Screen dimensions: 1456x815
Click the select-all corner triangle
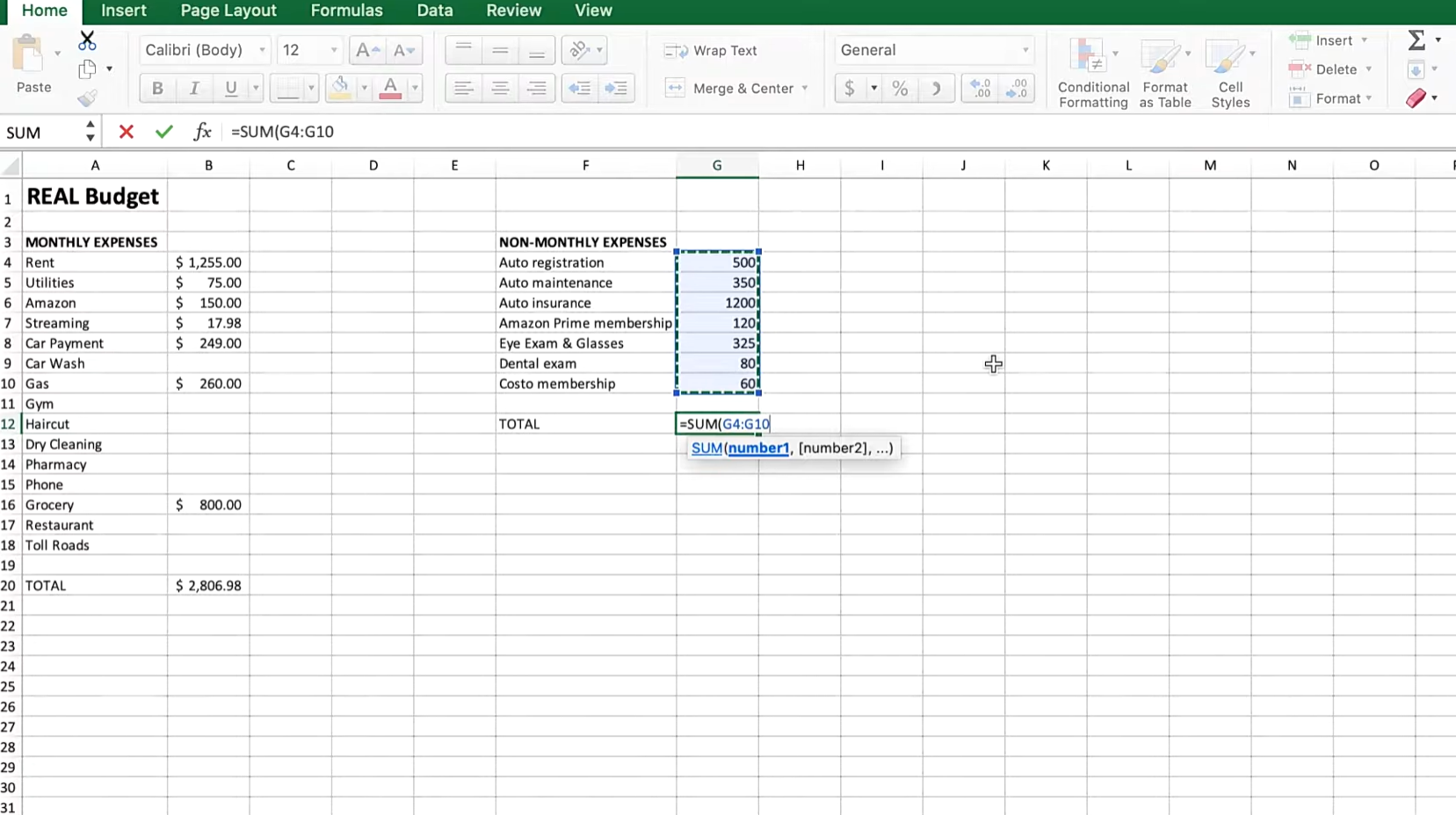[x=11, y=165]
